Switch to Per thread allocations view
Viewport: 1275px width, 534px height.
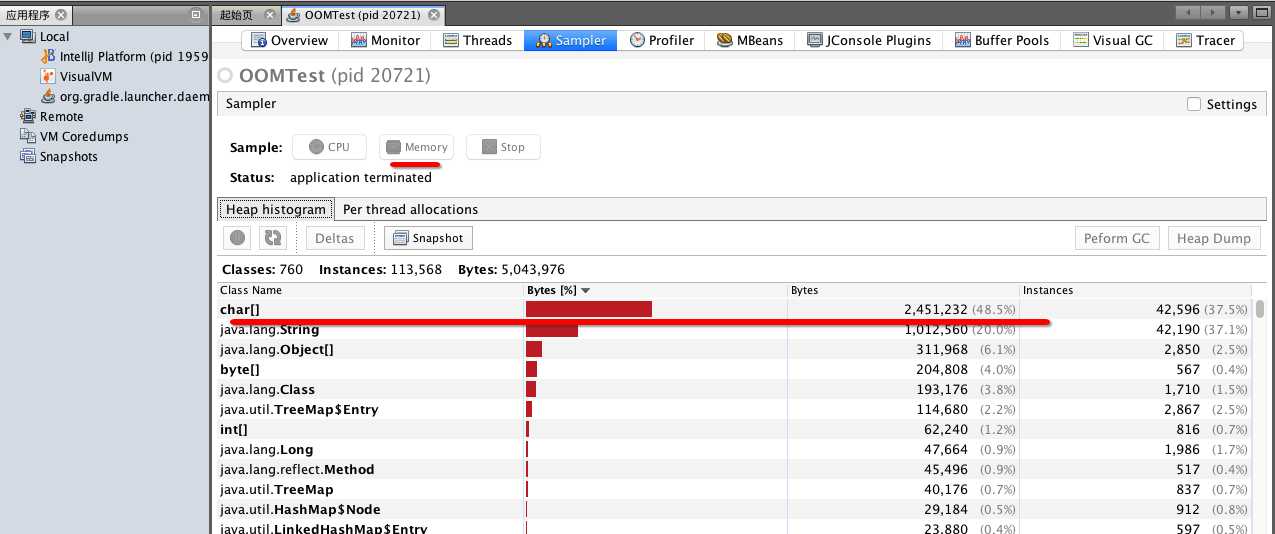[410, 209]
